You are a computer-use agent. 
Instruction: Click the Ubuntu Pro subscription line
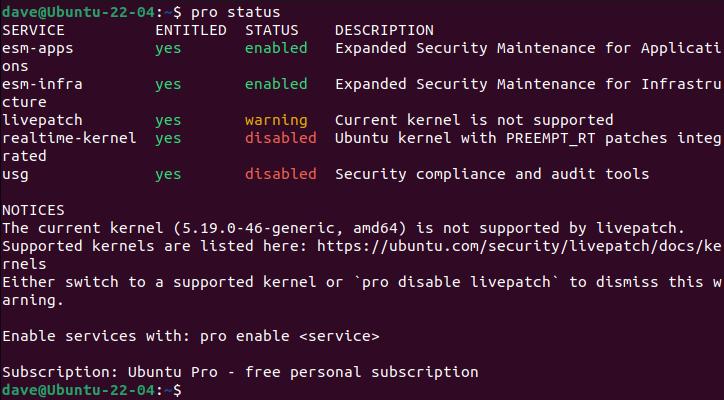(240, 371)
